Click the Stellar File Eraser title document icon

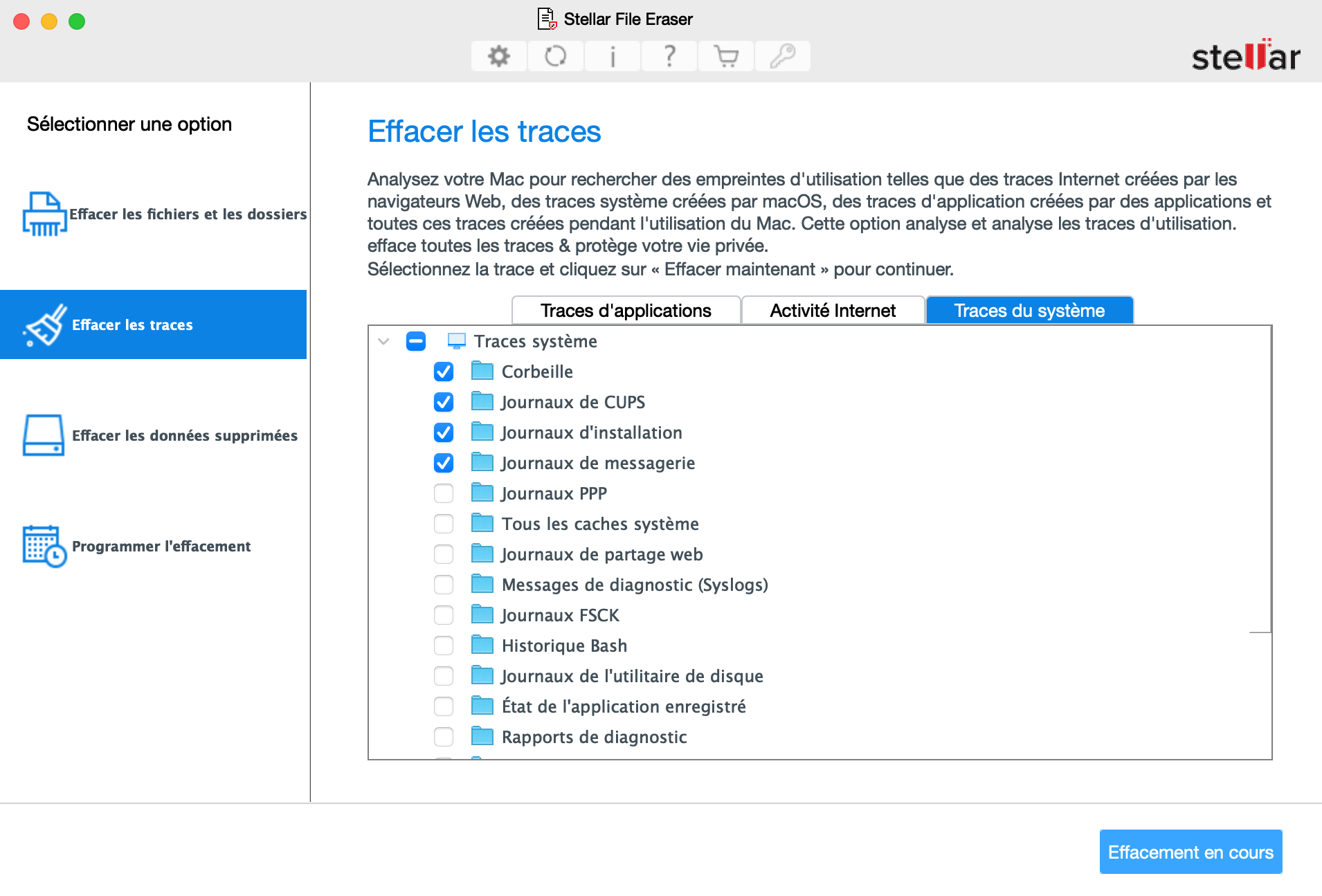[x=547, y=19]
